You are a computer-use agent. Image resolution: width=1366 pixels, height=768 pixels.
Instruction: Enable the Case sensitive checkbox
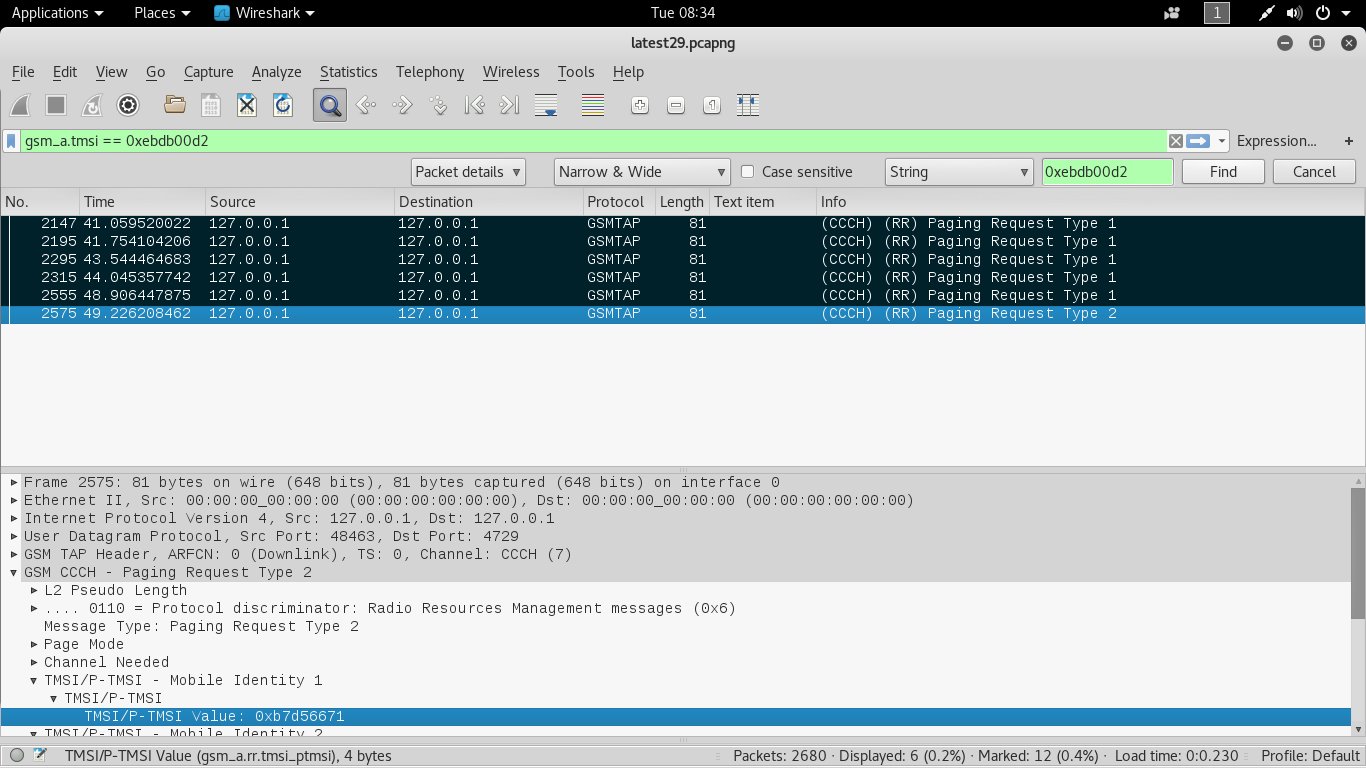(747, 172)
